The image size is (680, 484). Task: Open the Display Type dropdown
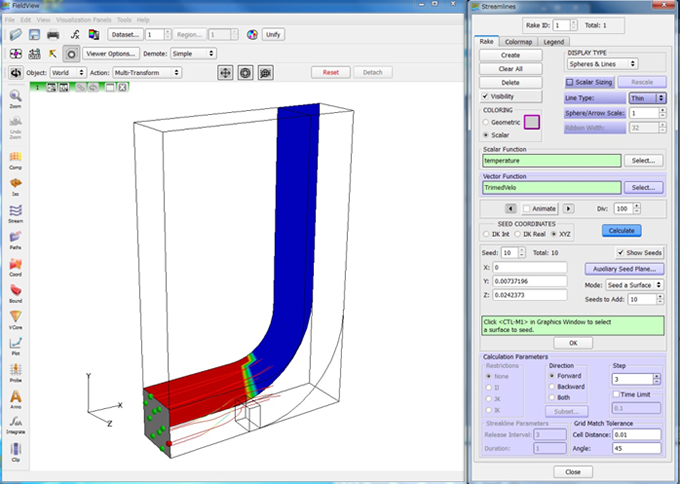[601, 63]
